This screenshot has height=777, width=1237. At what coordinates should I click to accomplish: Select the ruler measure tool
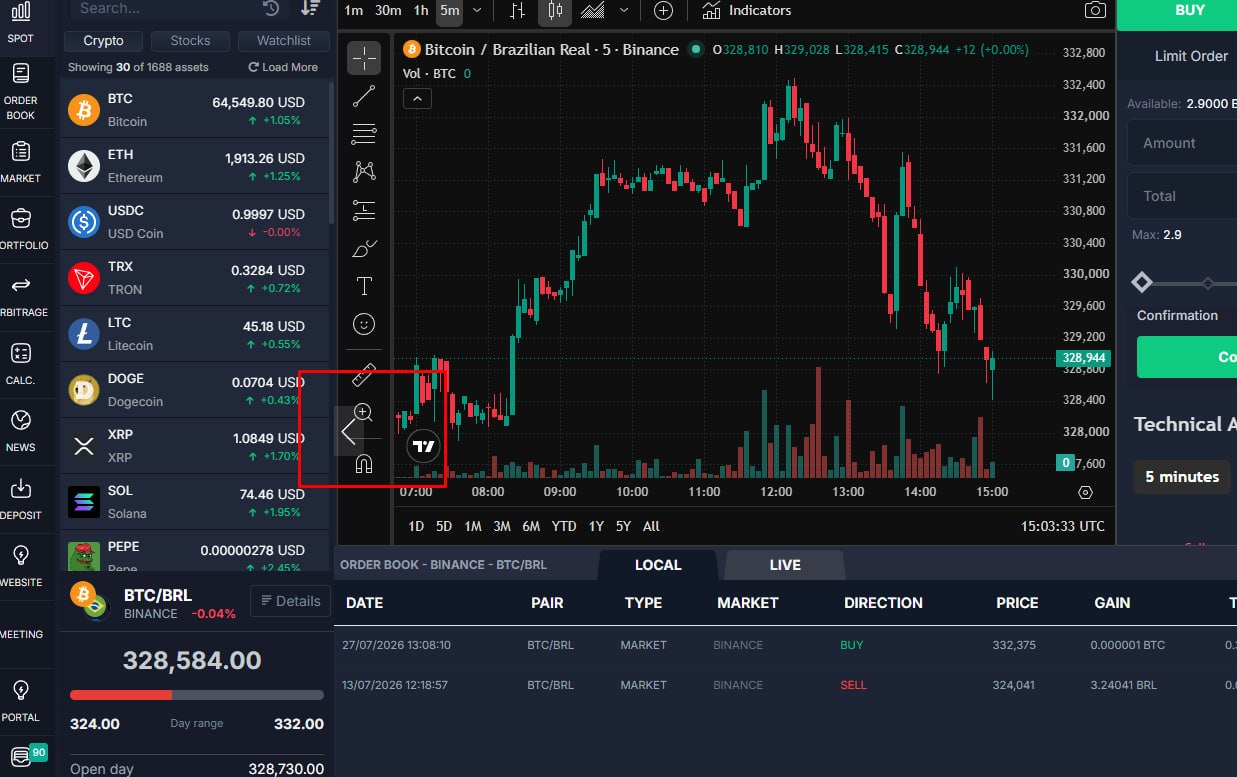pyautogui.click(x=364, y=376)
